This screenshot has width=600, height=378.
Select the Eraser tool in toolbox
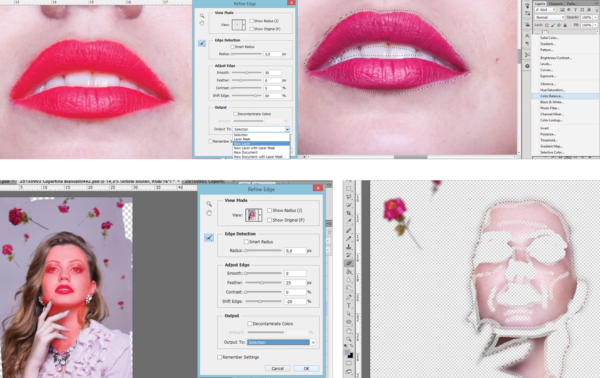click(x=349, y=263)
